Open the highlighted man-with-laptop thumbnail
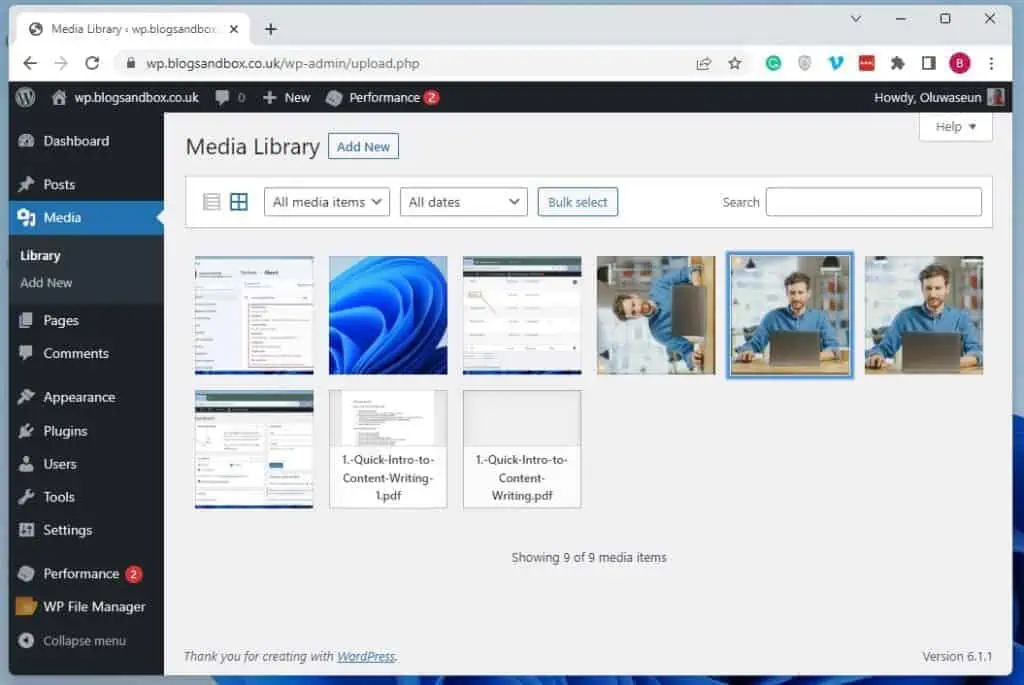Image resolution: width=1024 pixels, height=685 pixels. (790, 315)
